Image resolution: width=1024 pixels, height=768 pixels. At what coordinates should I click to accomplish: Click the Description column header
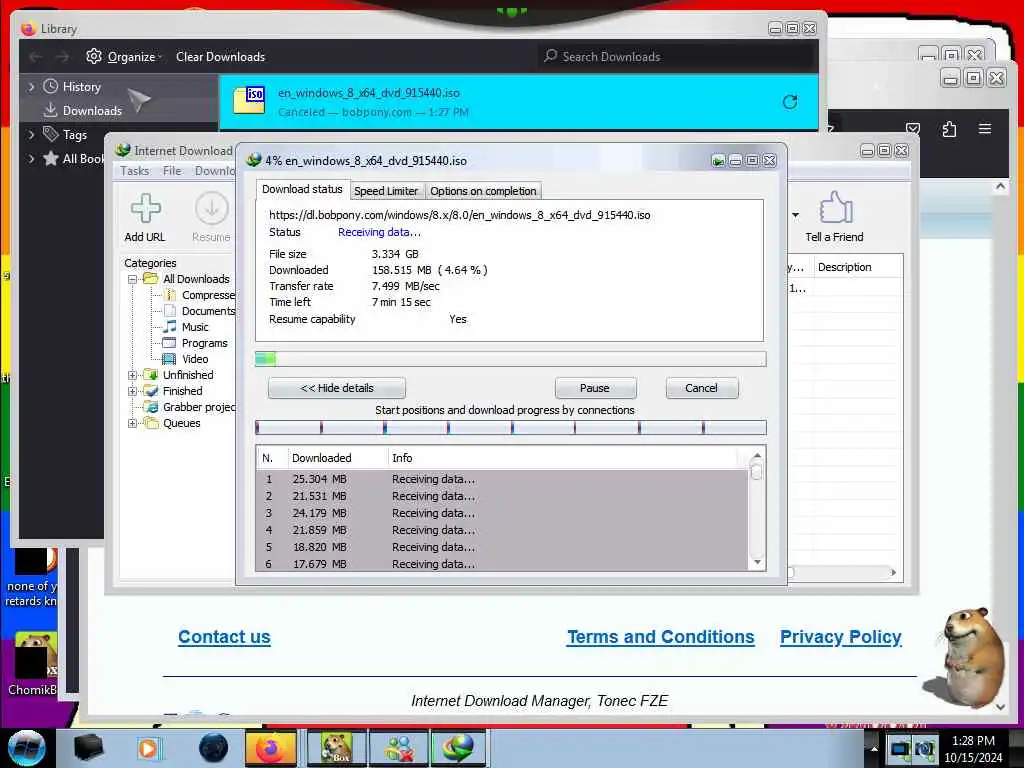[x=858, y=267]
